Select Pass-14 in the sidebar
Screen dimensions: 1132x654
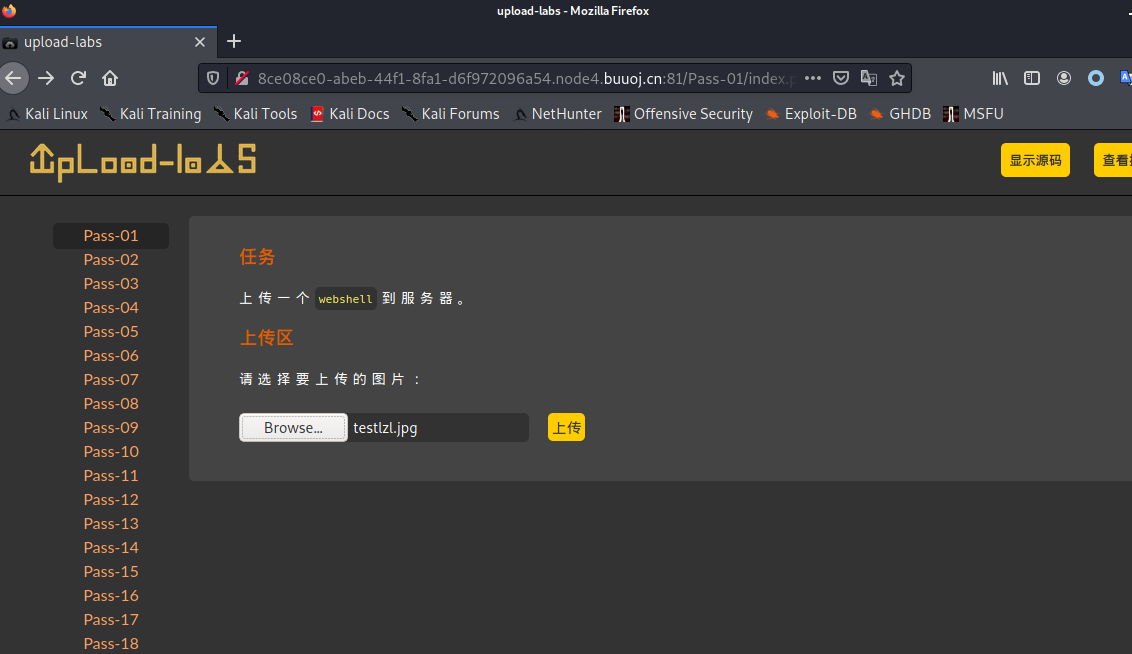pos(110,548)
